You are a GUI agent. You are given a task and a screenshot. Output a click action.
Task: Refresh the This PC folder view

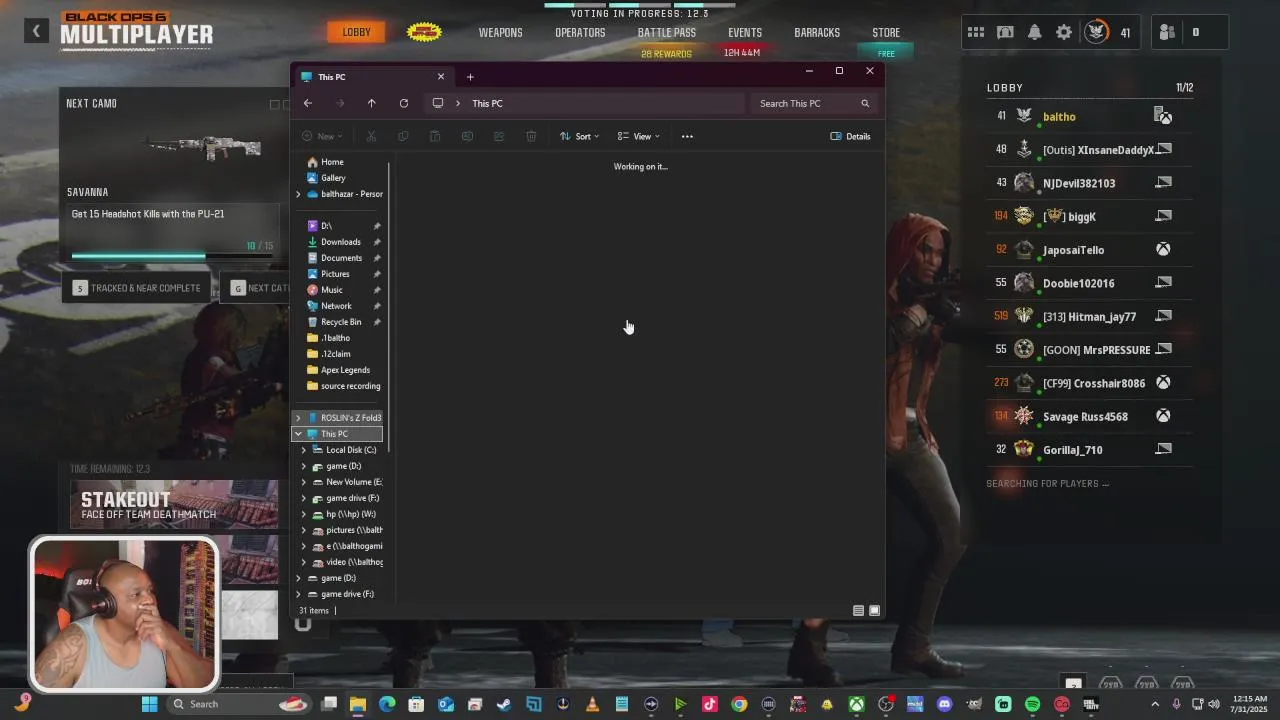tap(403, 103)
